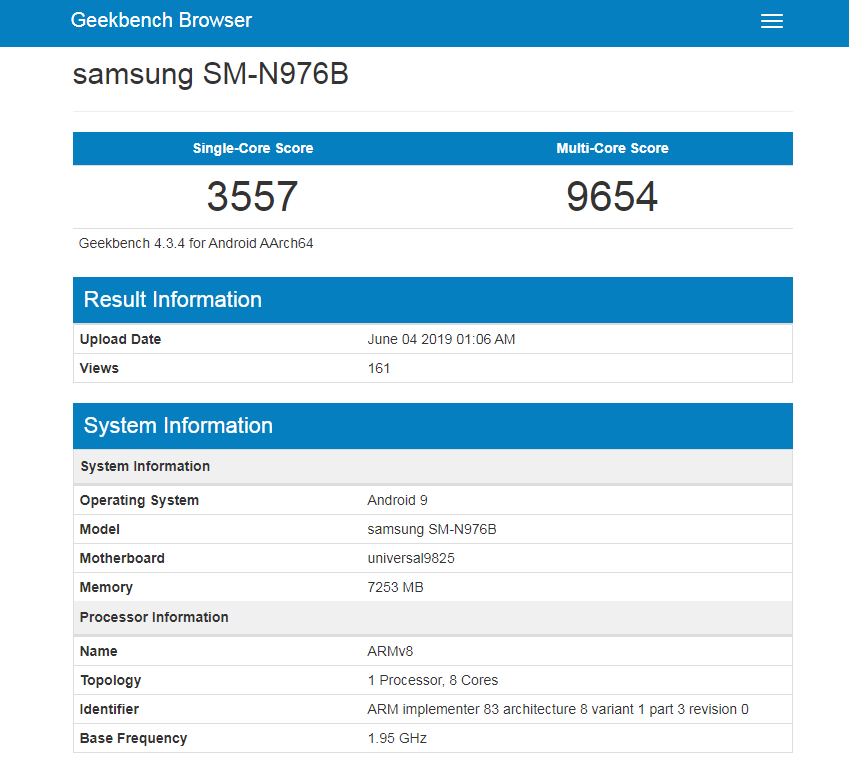849x765 pixels.
Task: Click the Memory label
Action: [x=106, y=587]
